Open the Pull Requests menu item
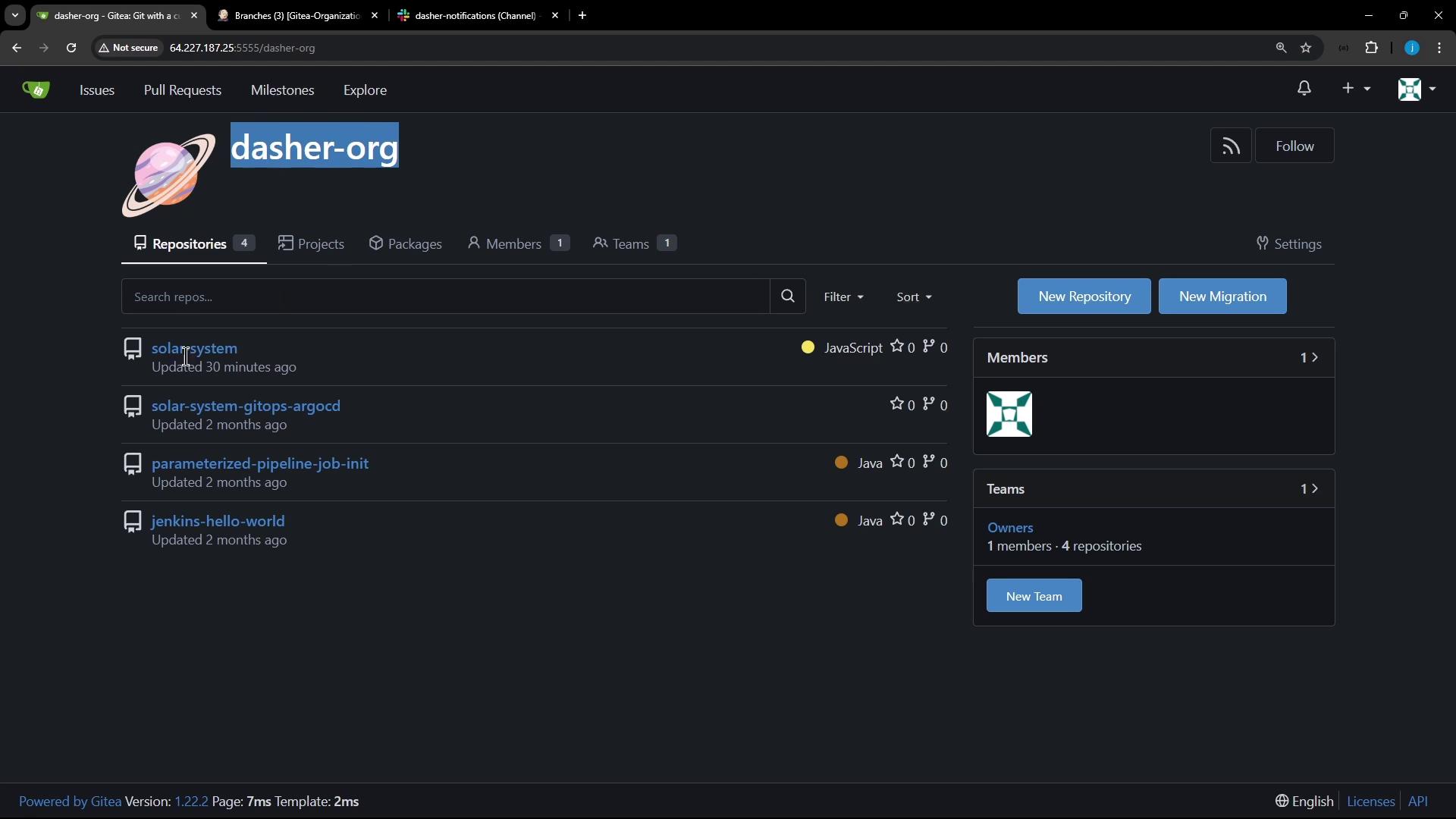The width and height of the screenshot is (1456, 819). (182, 90)
